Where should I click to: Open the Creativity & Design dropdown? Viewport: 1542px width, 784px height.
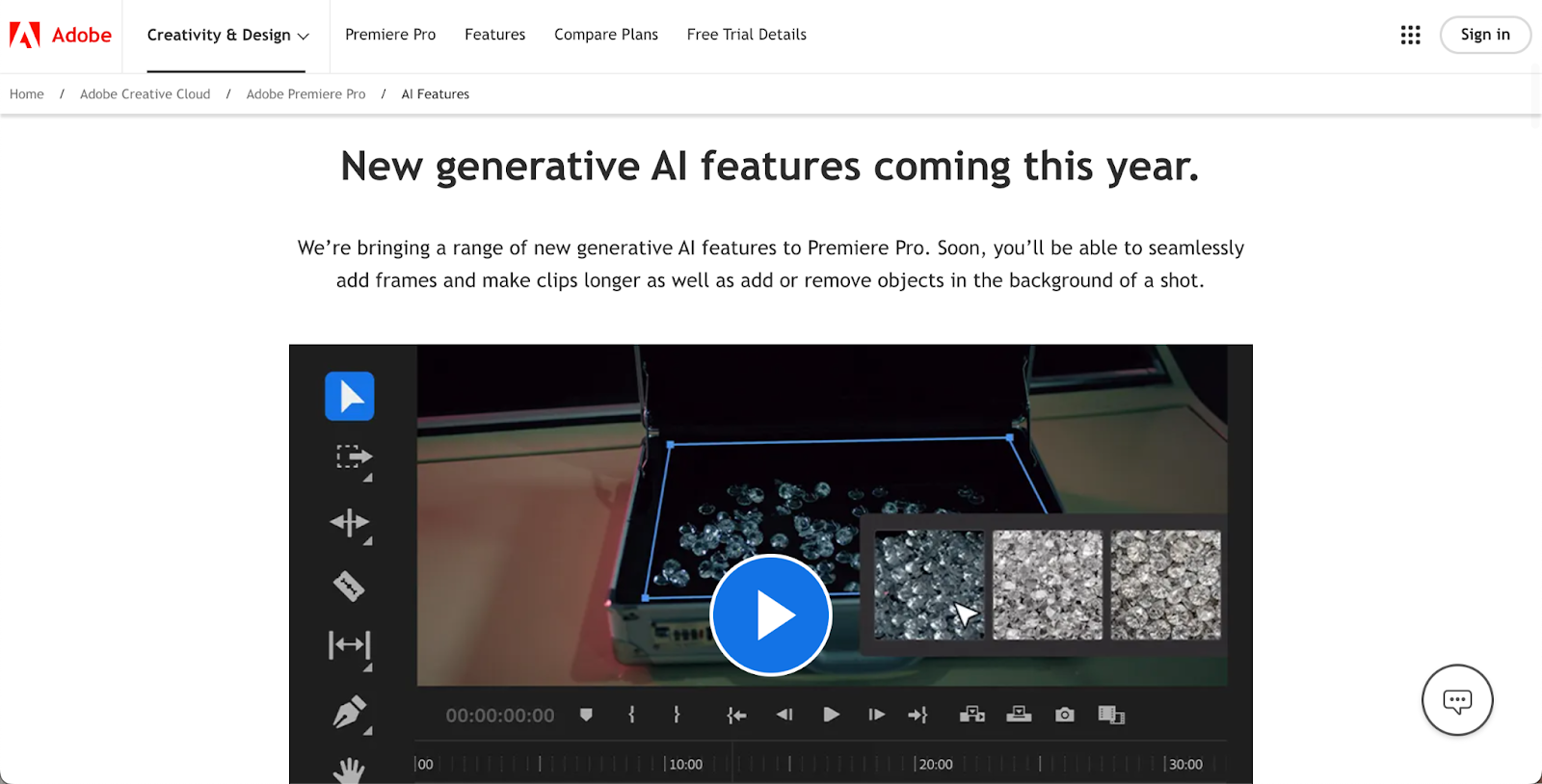point(227,35)
